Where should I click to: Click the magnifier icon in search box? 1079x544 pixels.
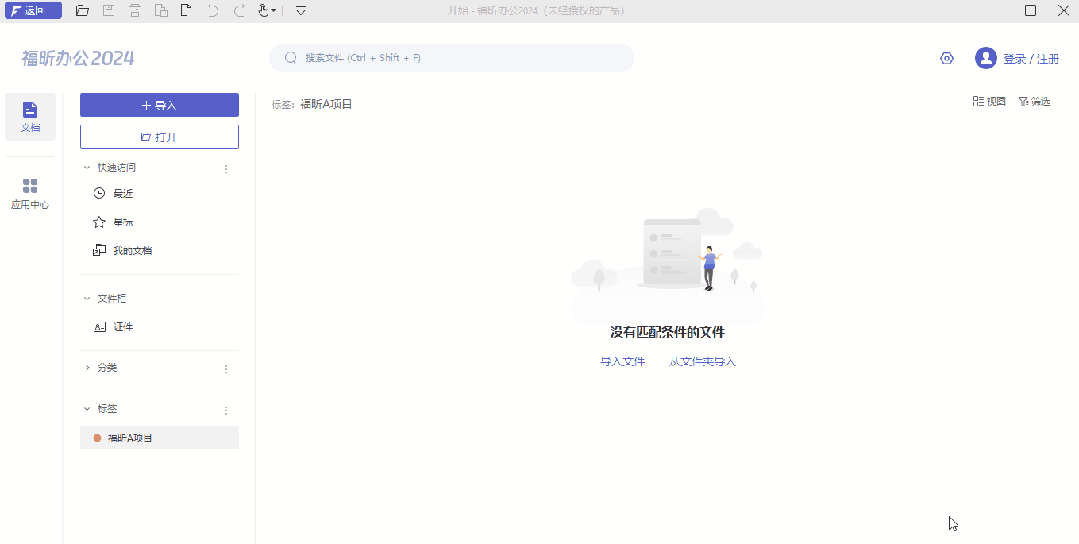[x=290, y=58]
